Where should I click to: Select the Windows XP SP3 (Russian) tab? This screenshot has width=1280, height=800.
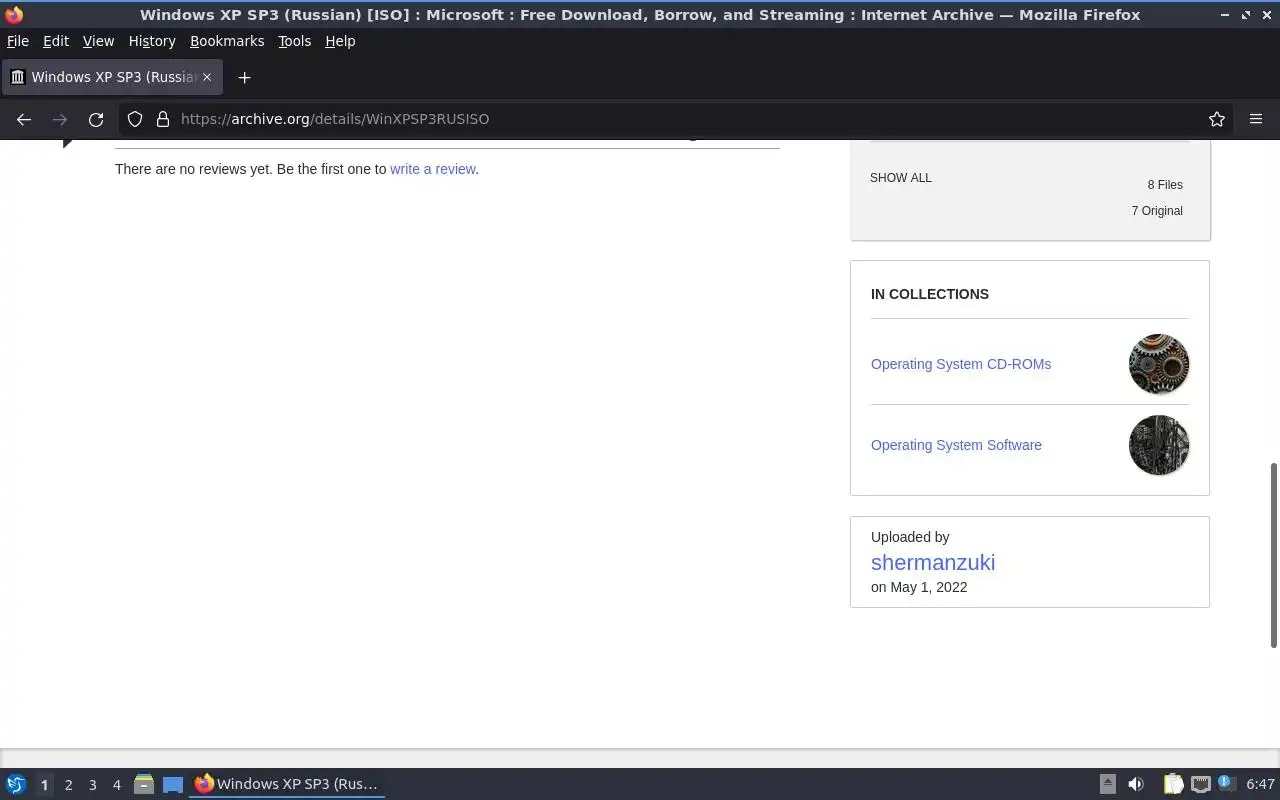coord(112,77)
